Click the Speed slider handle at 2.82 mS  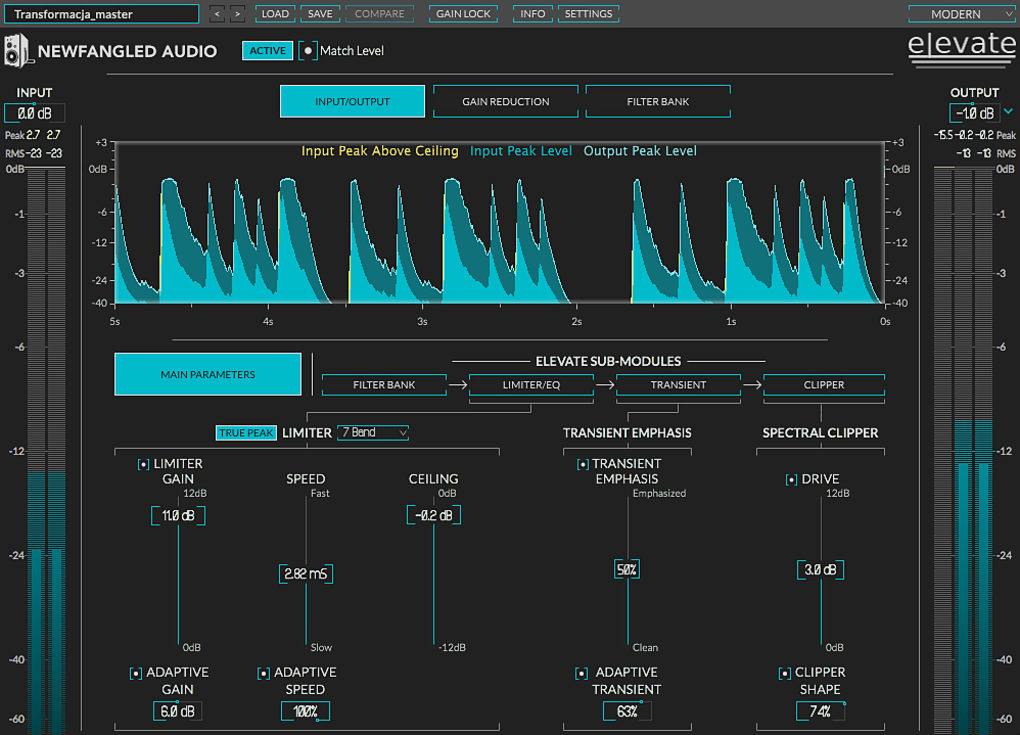coord(306,574)
